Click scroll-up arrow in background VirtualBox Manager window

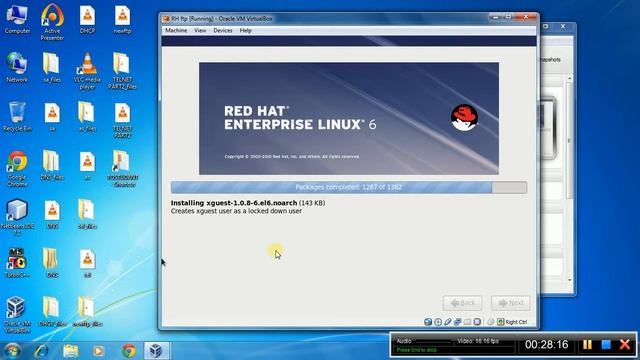tap(570, 78)
